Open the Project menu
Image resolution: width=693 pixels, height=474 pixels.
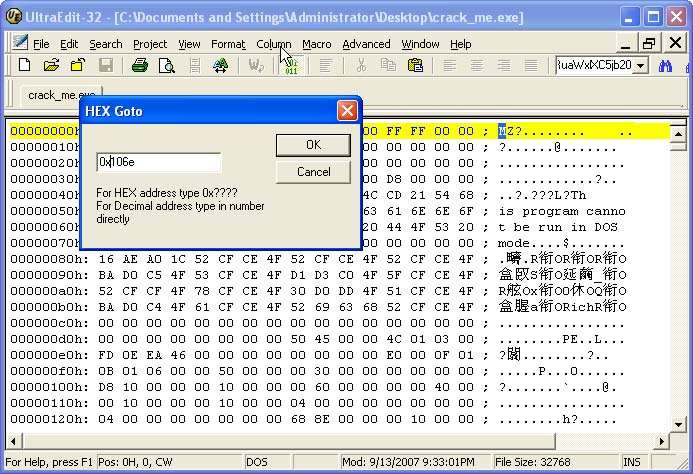[x=150, y=44]
